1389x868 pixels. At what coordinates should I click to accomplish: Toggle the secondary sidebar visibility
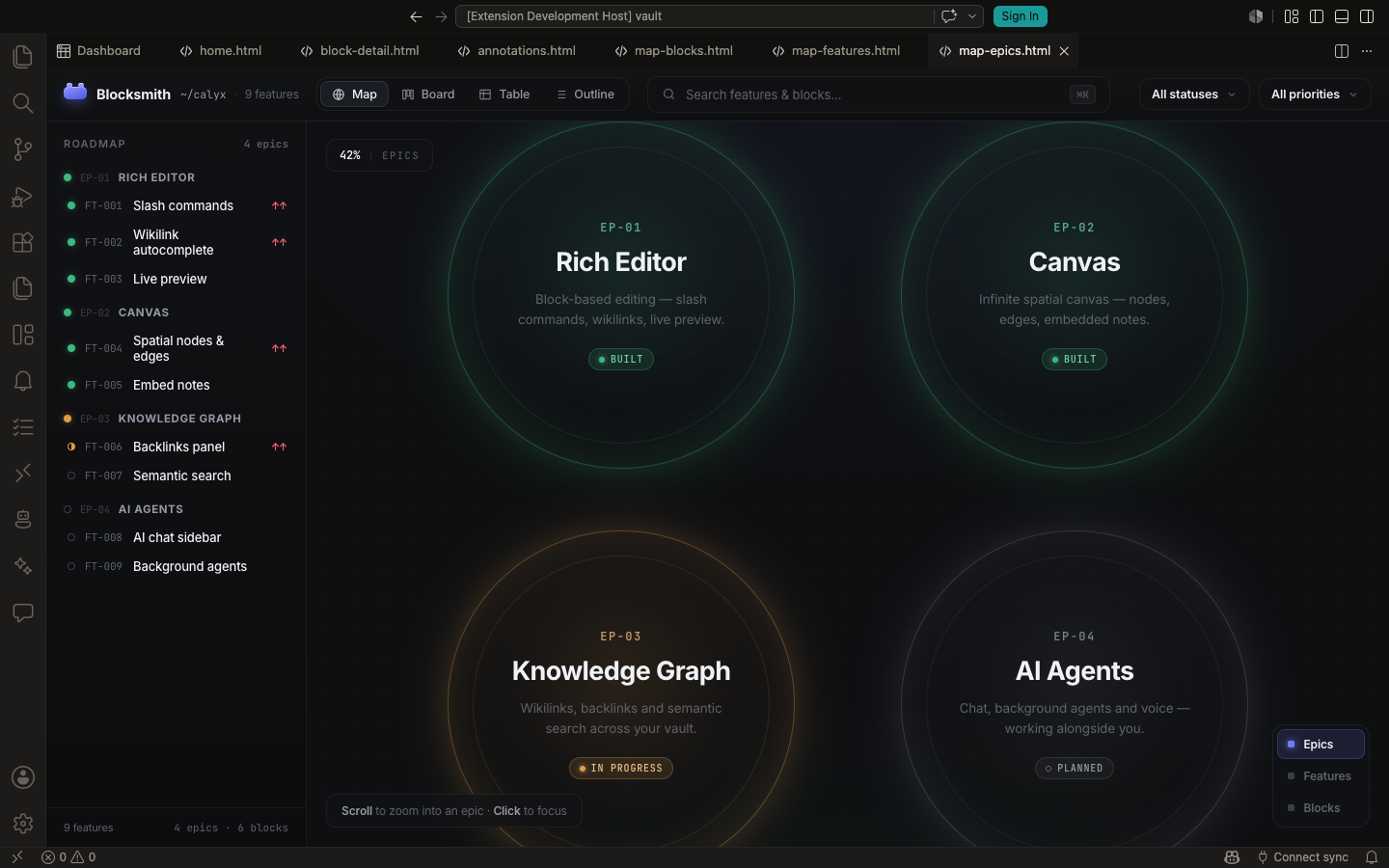tap(1367, 16)
